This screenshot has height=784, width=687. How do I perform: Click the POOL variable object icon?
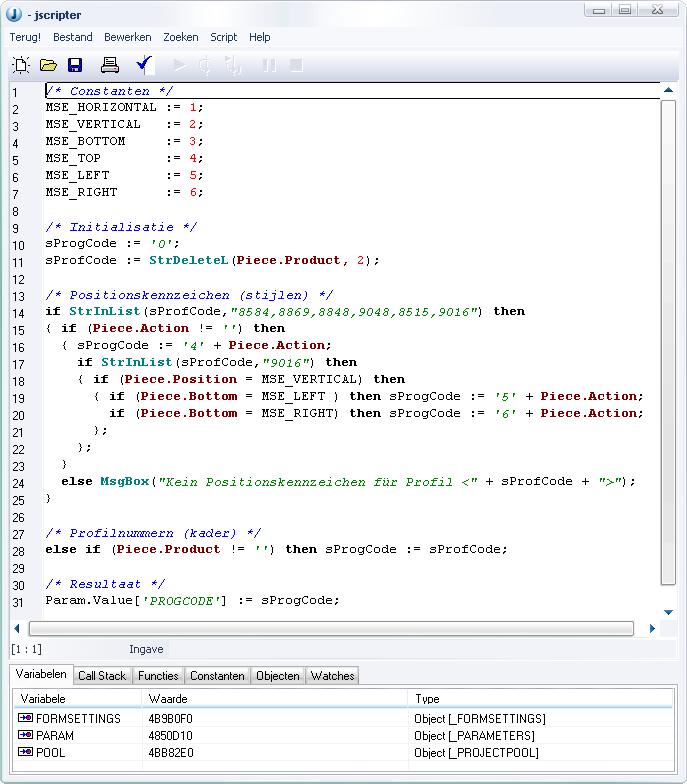pos(25,752)
